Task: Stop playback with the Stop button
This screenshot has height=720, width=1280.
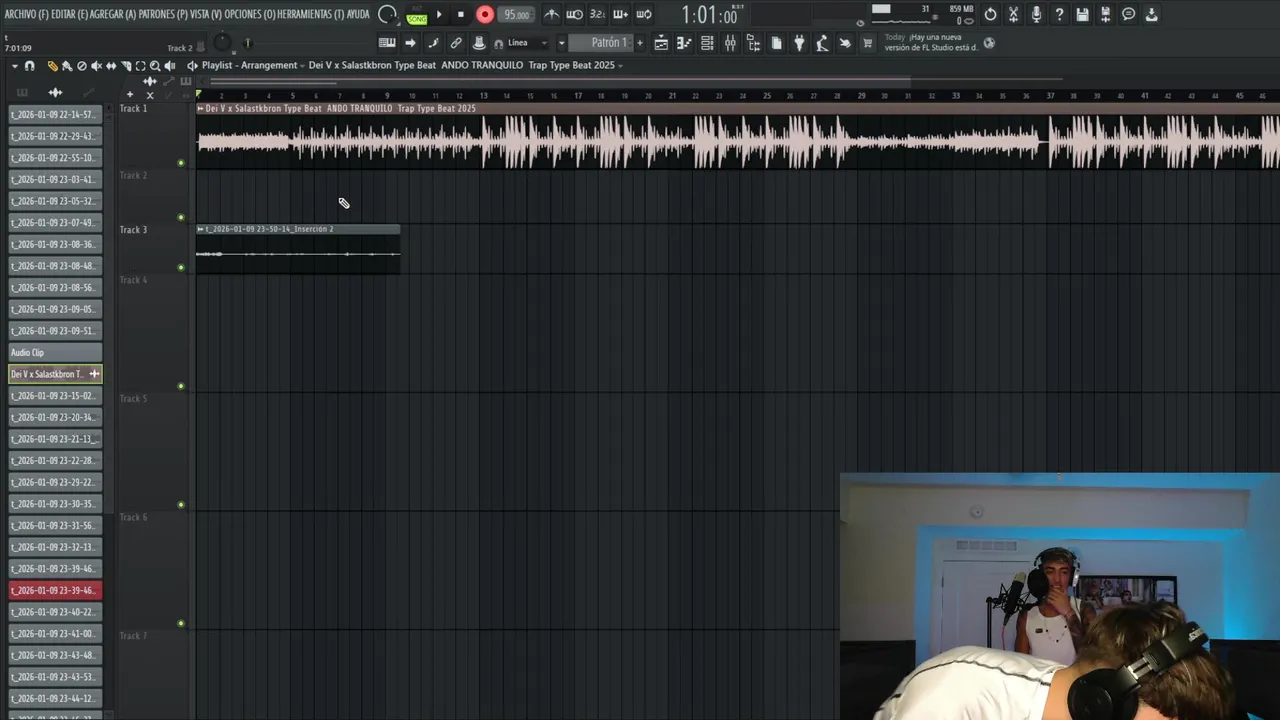Action: 460,14
